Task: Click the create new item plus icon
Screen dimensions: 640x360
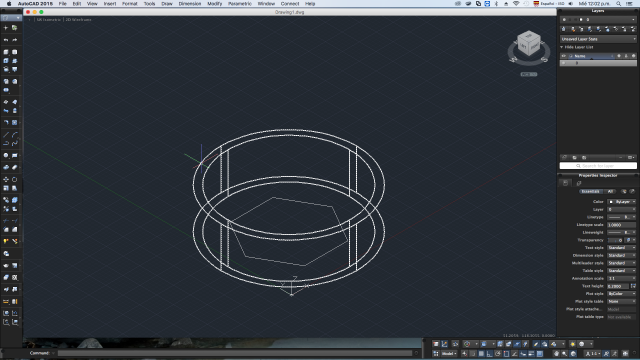Action: pyautogui.click(x=6, y=28)
